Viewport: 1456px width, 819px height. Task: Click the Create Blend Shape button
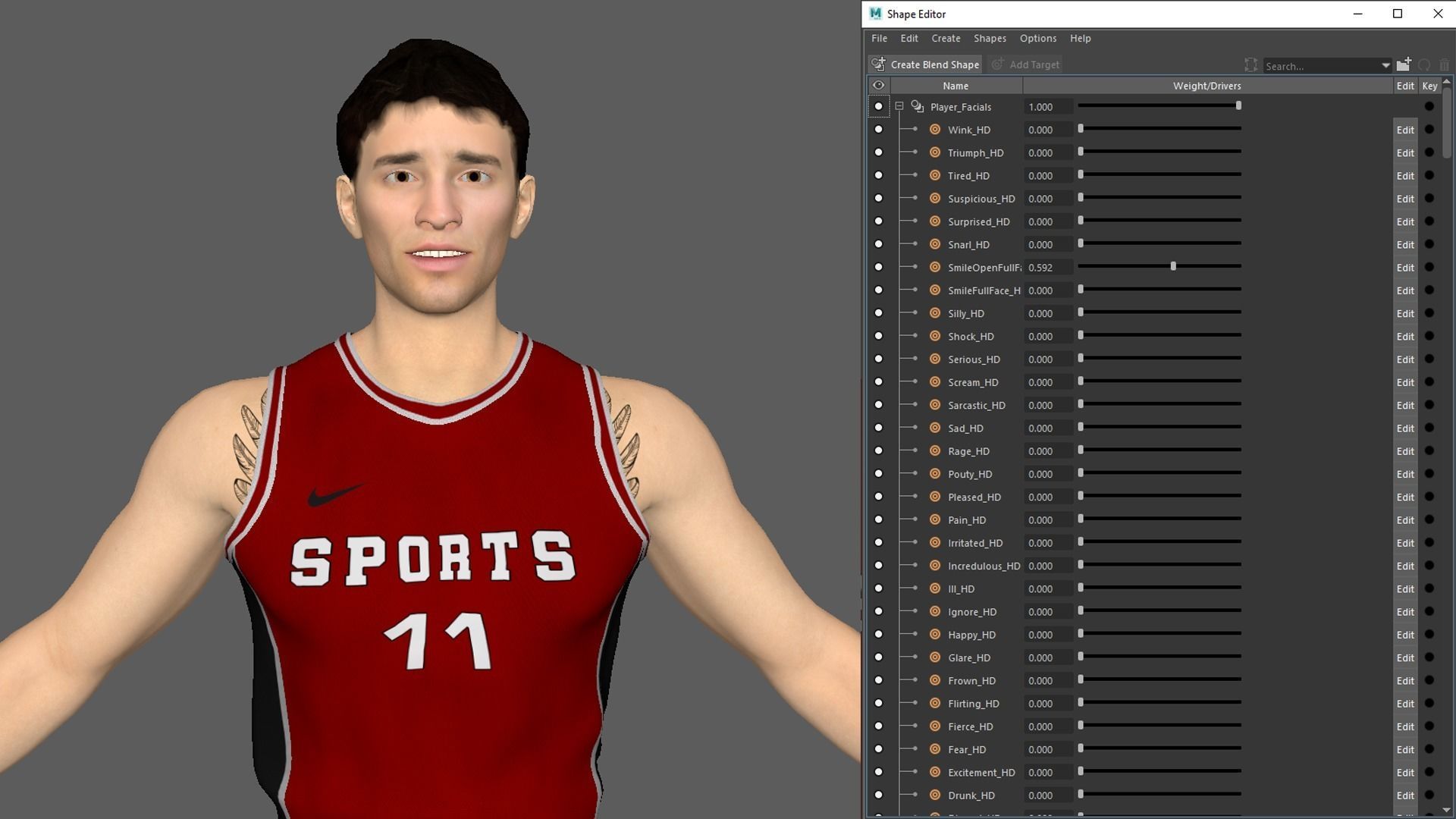tap(925, 64)
